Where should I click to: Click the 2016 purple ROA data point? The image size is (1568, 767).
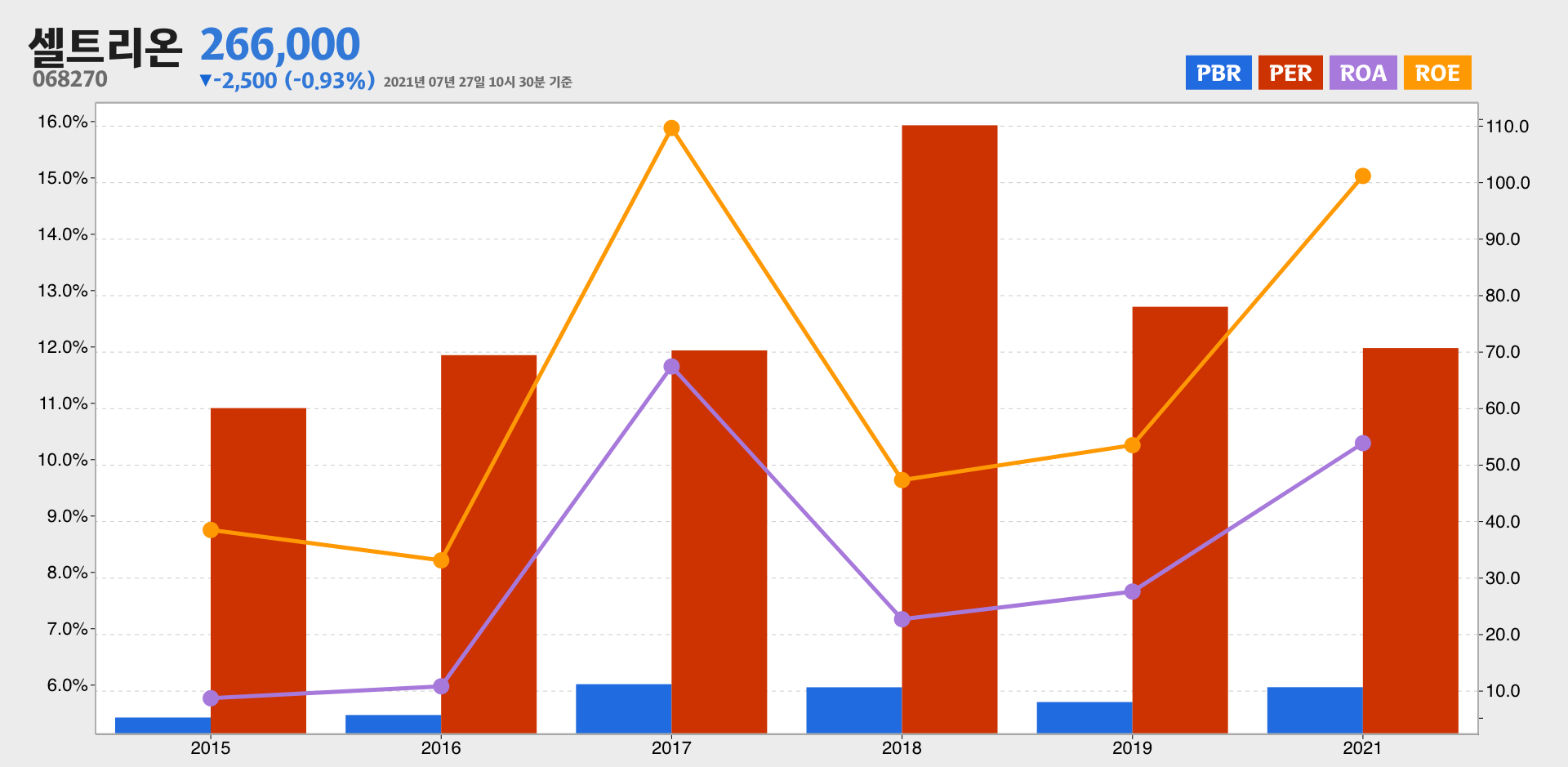click(x=441, y=686)
